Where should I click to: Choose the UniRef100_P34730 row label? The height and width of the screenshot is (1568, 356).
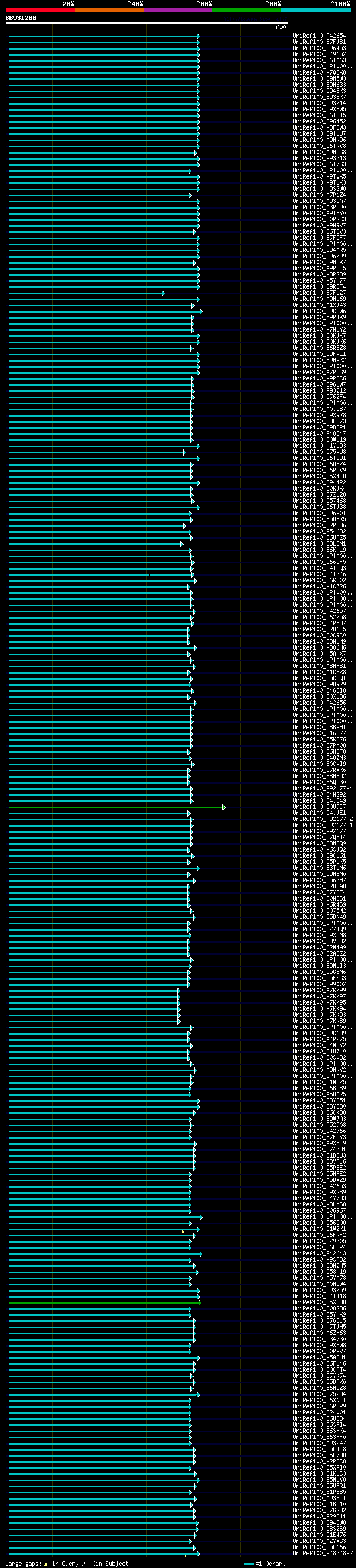[319, 1339]
